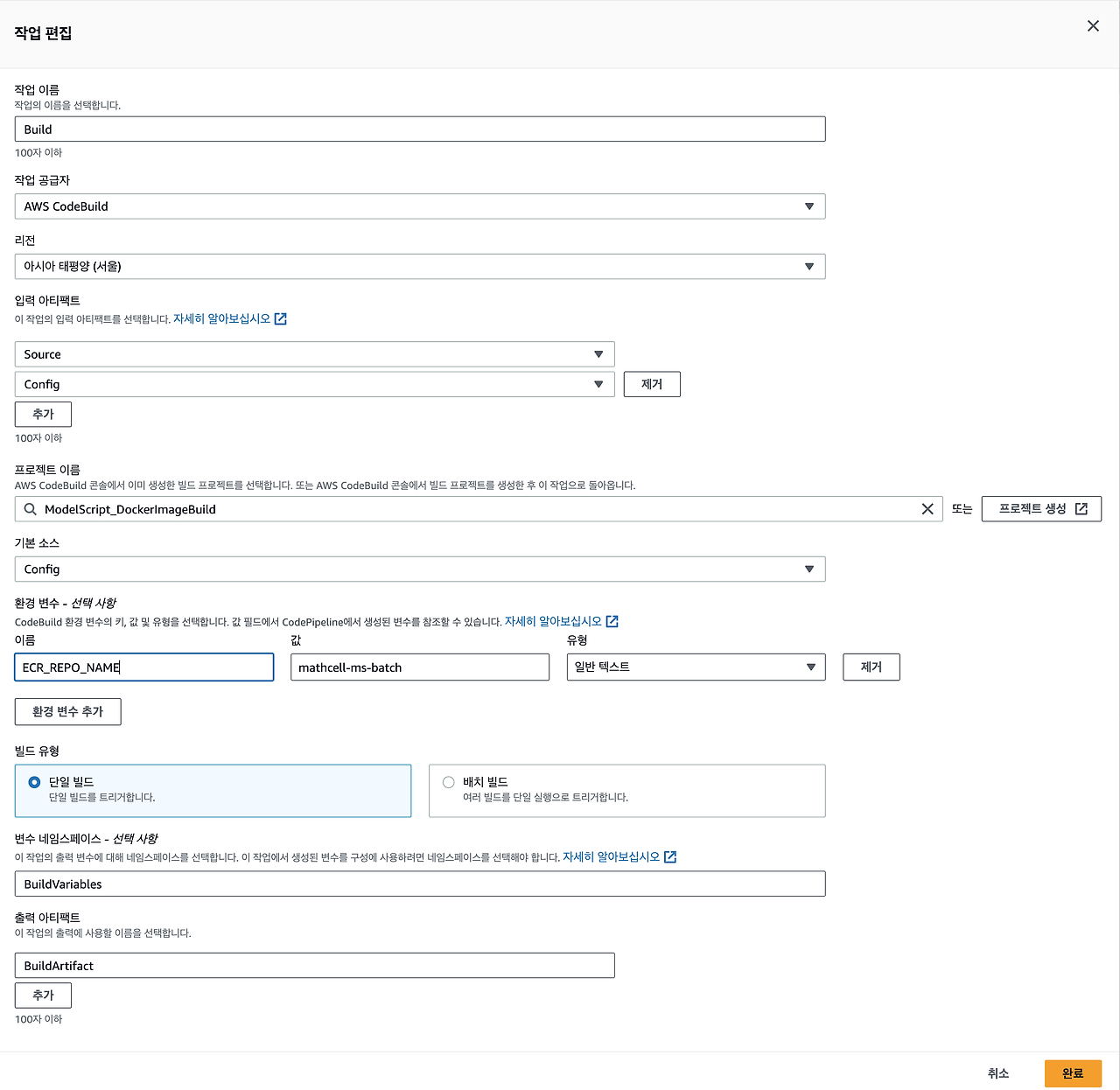Open the 기본 소스 dropdown showing Config

[x=420, y=569]
